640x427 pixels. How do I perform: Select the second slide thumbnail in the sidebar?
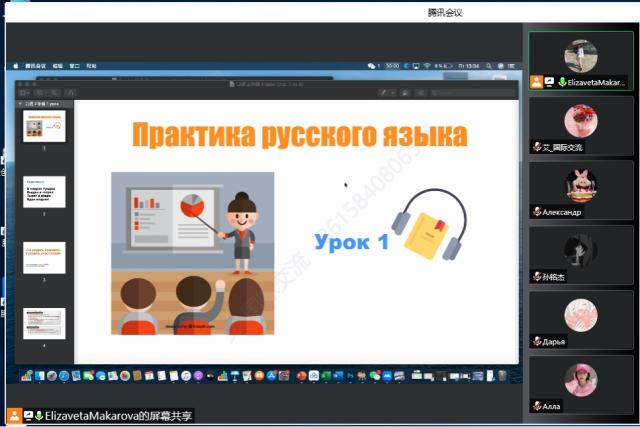pyautogui.click(x=44, y=192)
